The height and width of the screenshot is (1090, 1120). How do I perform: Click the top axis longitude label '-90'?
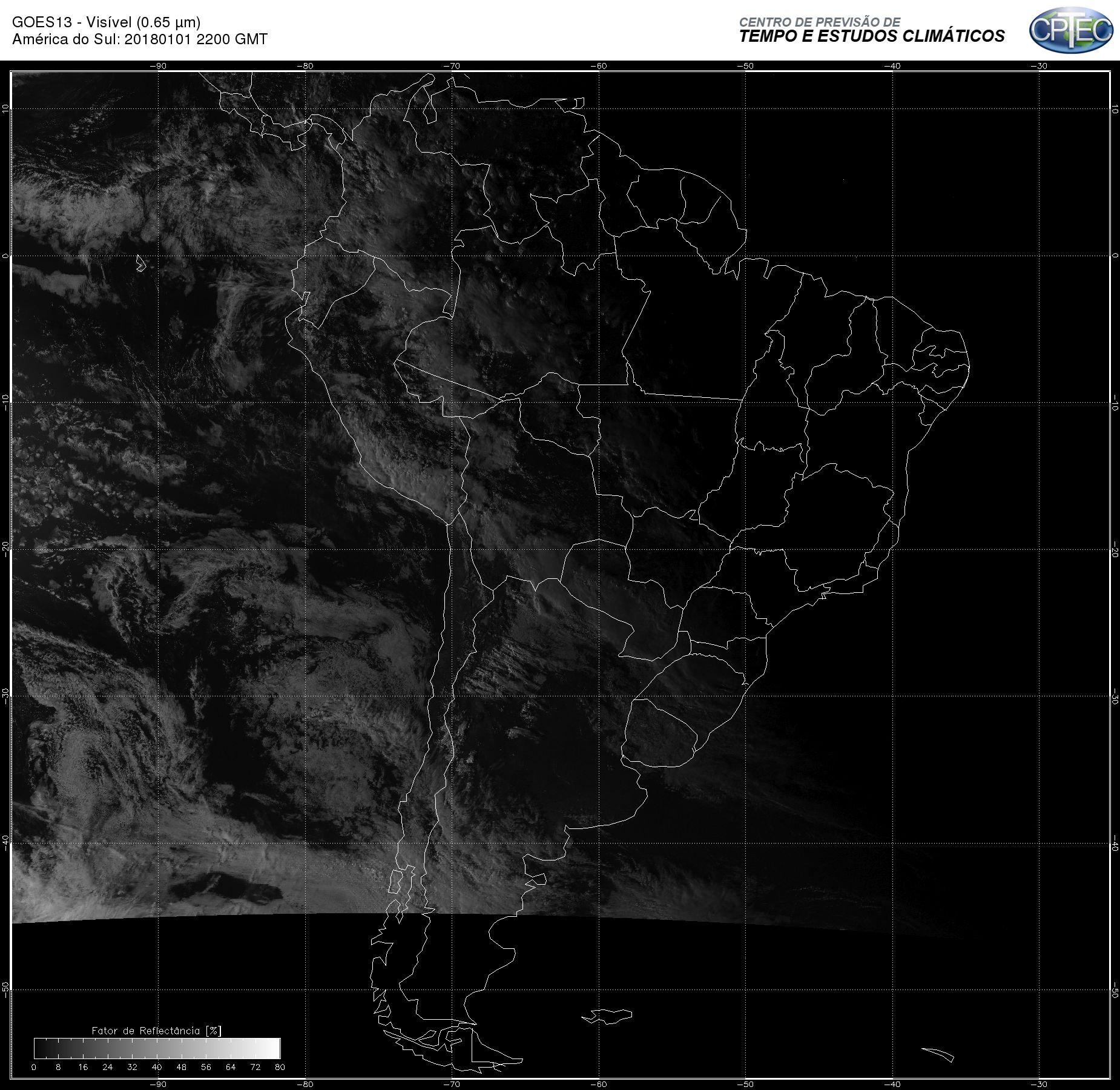pos(158,66)
